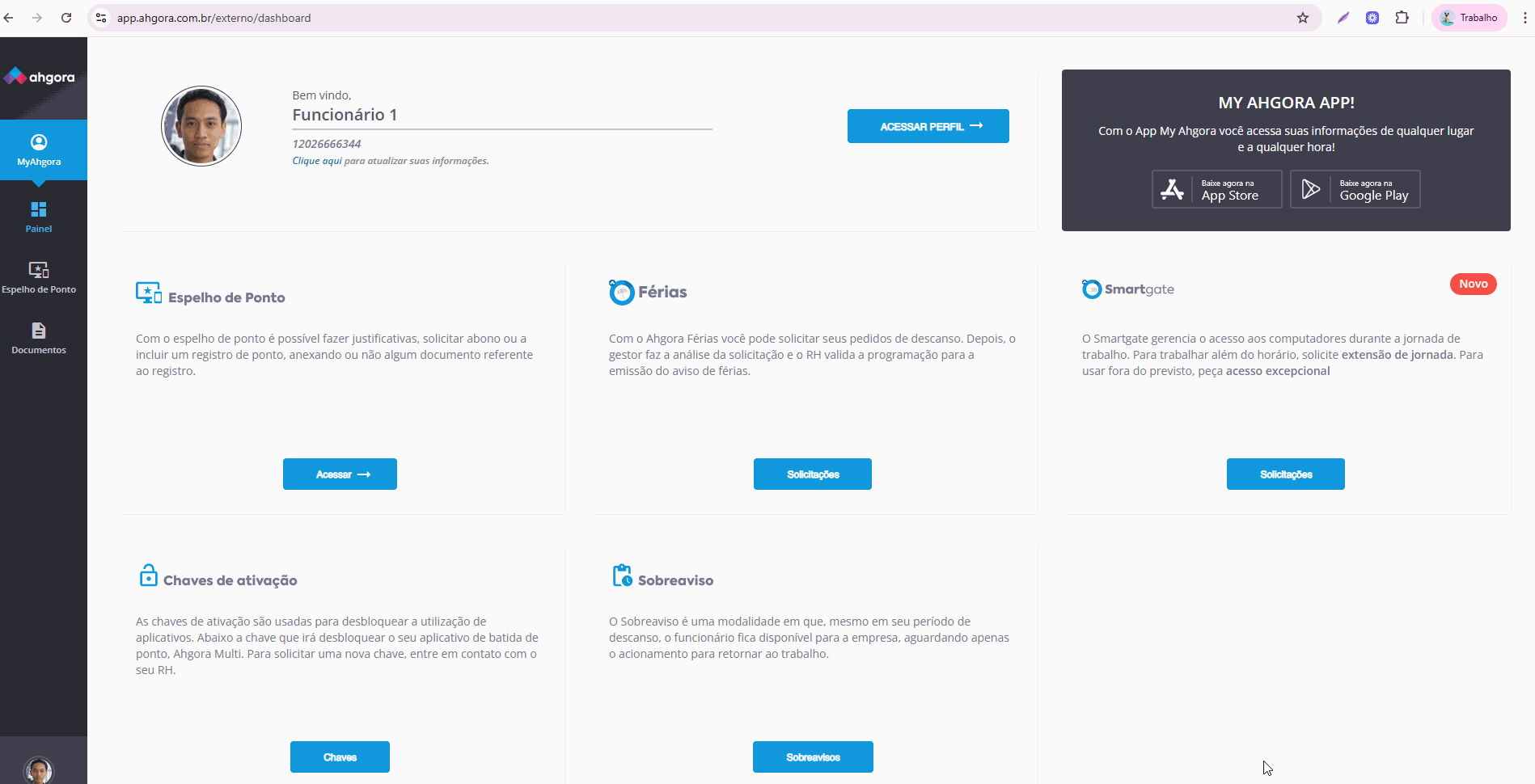This screenshot has height=784, width=1535.
Task: Click the red Novo badge
Action: pos(1474,284)
